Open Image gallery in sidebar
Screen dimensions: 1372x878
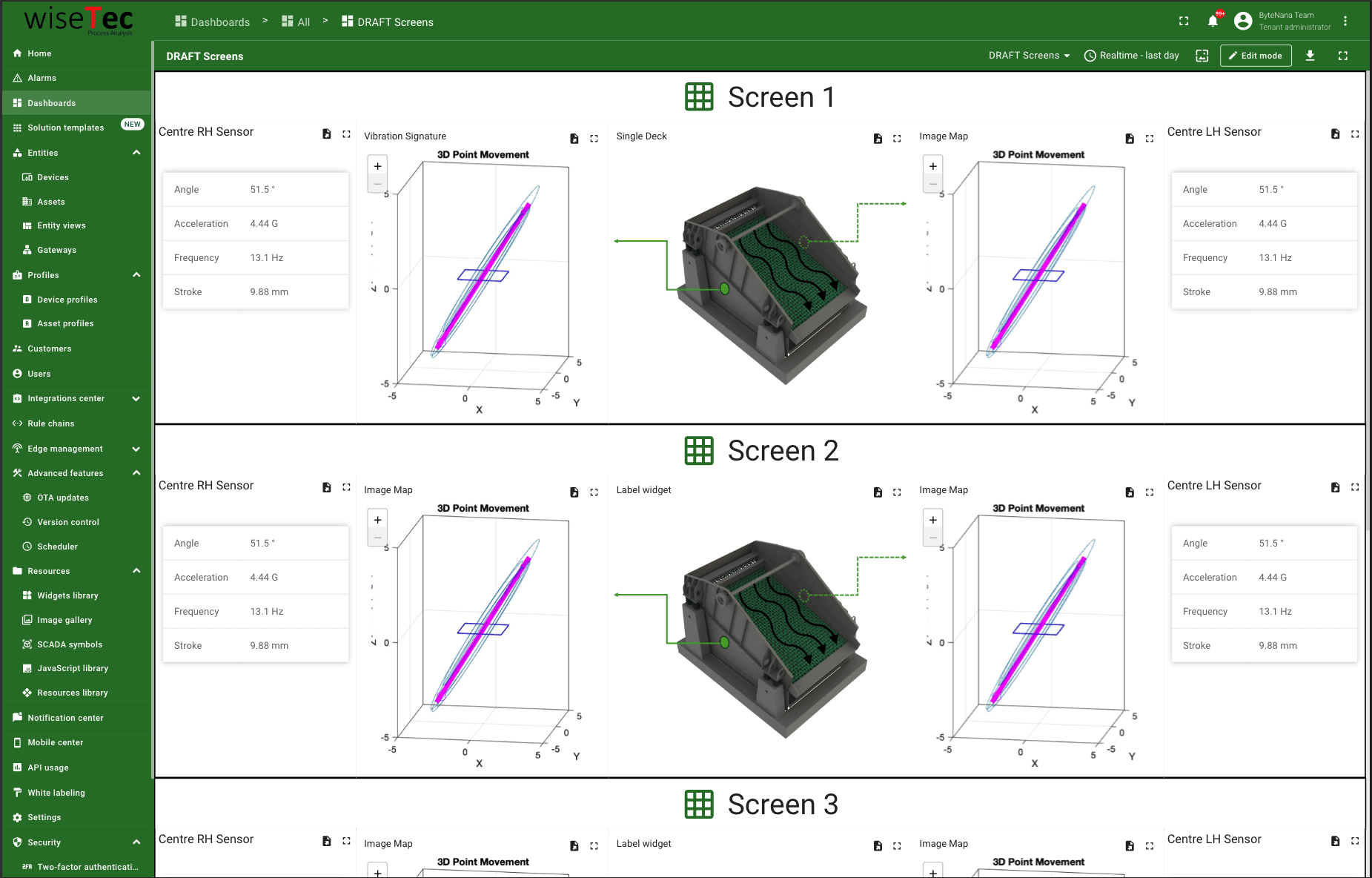[x=76, y=620]
